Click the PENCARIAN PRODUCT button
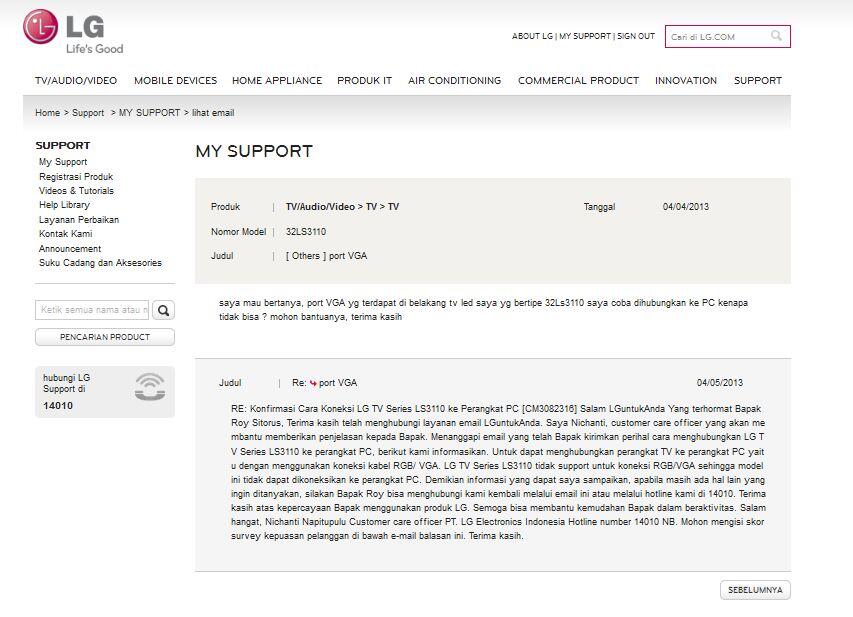The height and width of the screenshot is (617, 853). 105,337
